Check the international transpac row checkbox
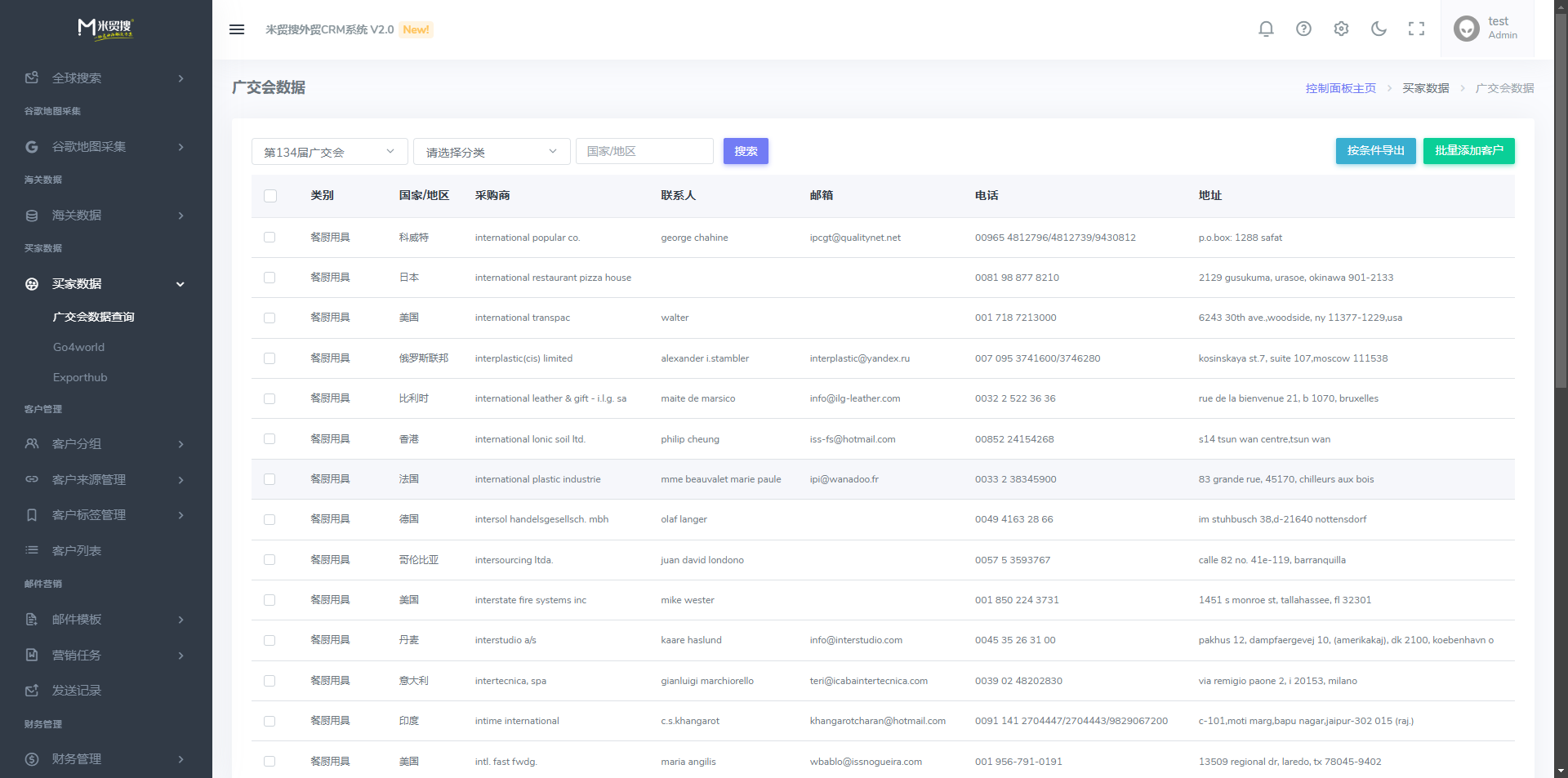The height and width of the screenshot is (778, 1568). (269, 318)
